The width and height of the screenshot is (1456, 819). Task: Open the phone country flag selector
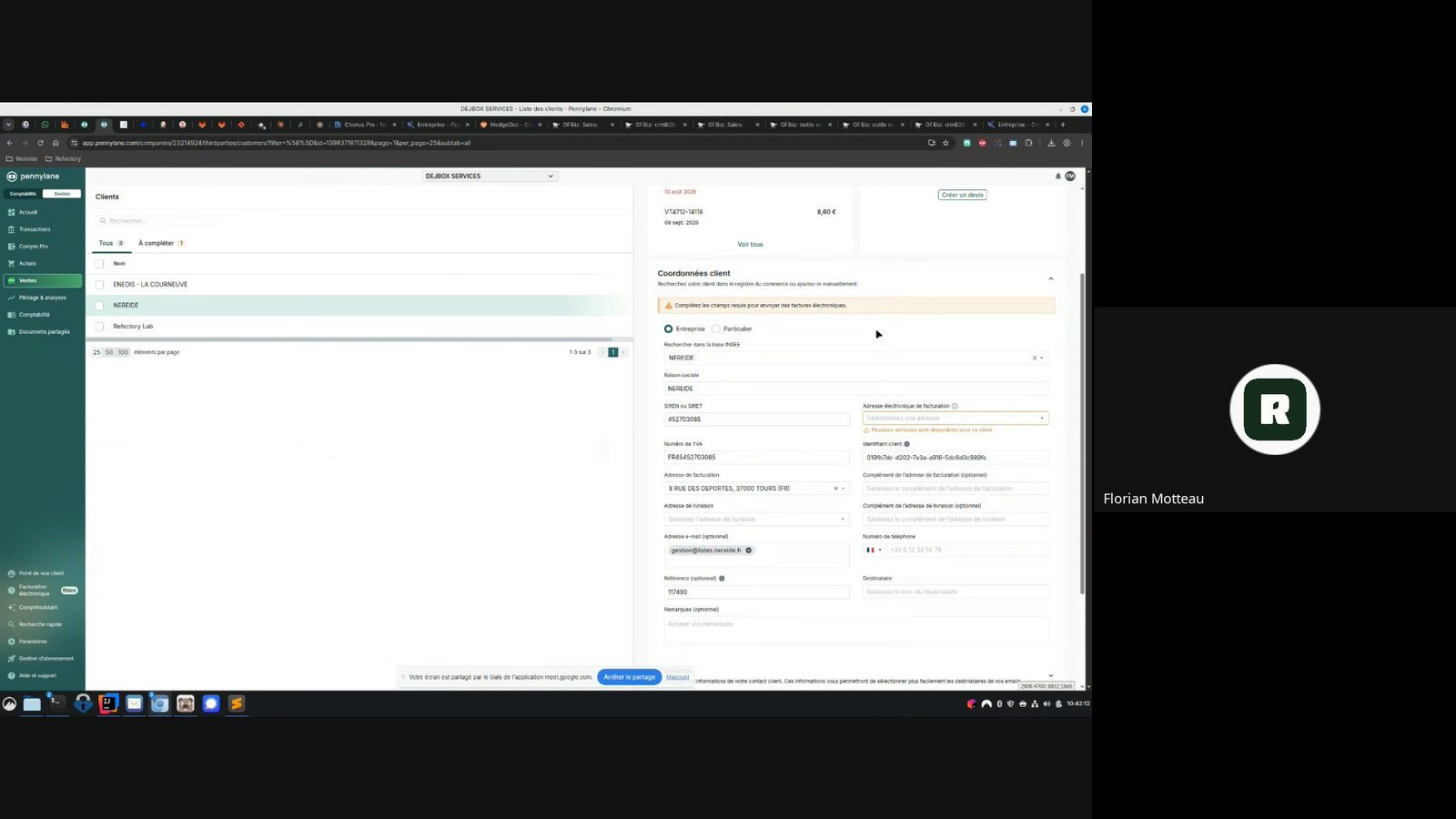(x=873, y=551)
